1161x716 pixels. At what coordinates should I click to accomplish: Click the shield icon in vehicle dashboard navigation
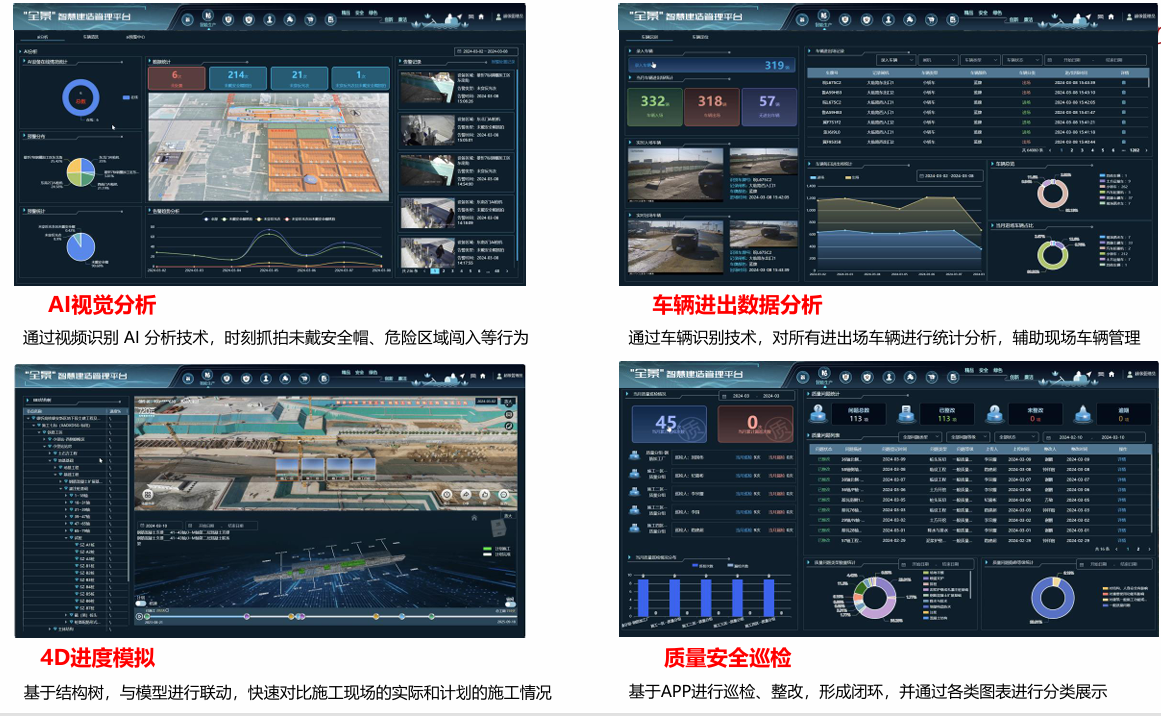click(x=844, y=19)
